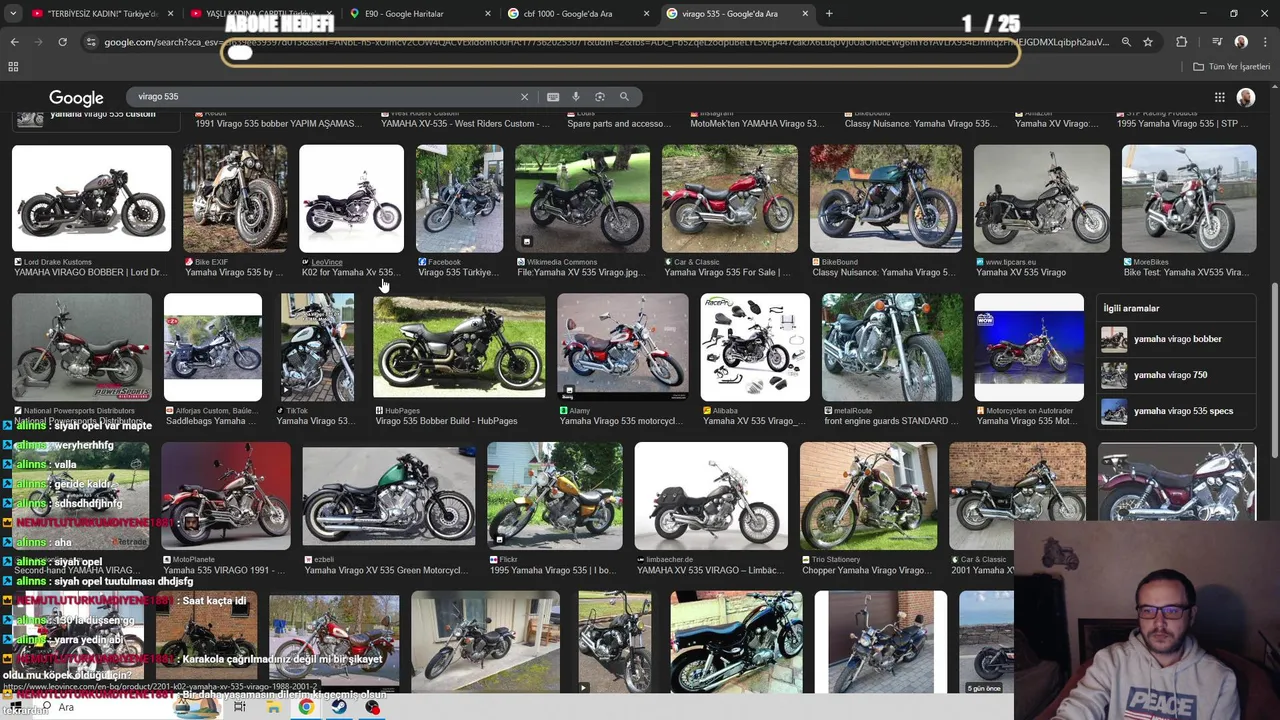Viewport: 1280px width, 720px height.
Task: Click "Virago 535 Bobber Build - HubPages" caption
Action: pos(446,421)
